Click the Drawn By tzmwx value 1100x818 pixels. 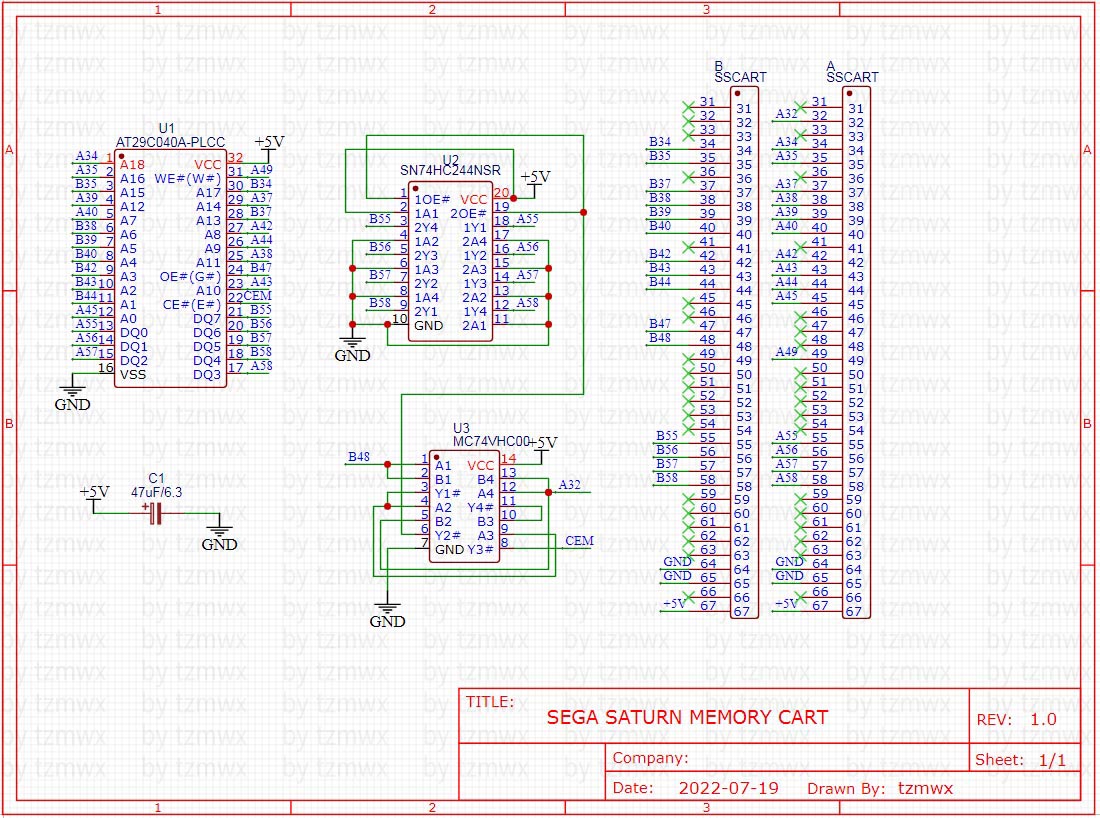pos(925,788)
